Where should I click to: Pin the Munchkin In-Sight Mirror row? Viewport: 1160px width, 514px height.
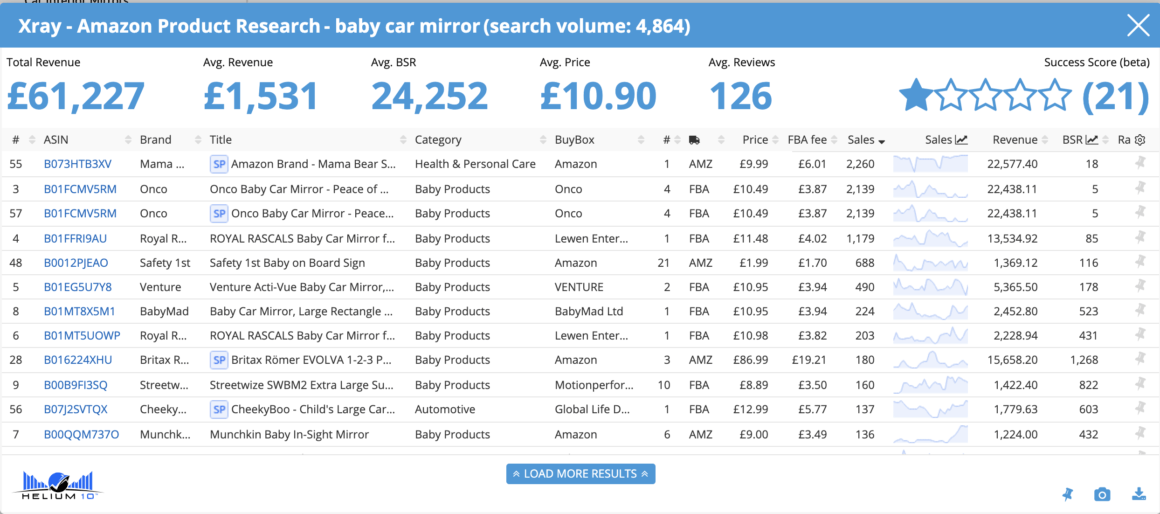(x=1140, y=434)
